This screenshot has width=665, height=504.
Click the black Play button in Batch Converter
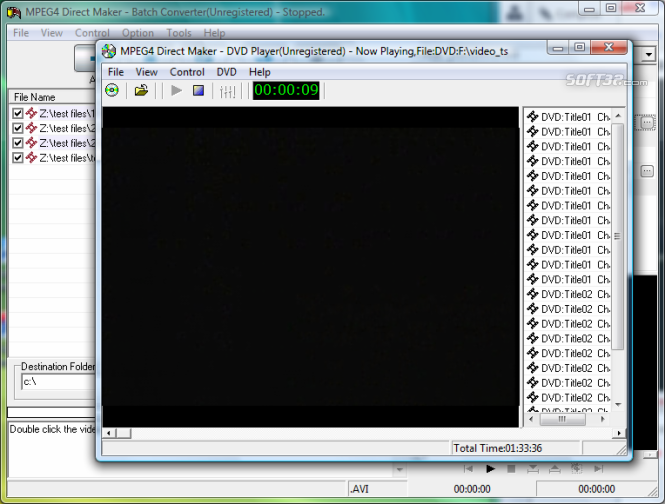click(x=490, y=469)
